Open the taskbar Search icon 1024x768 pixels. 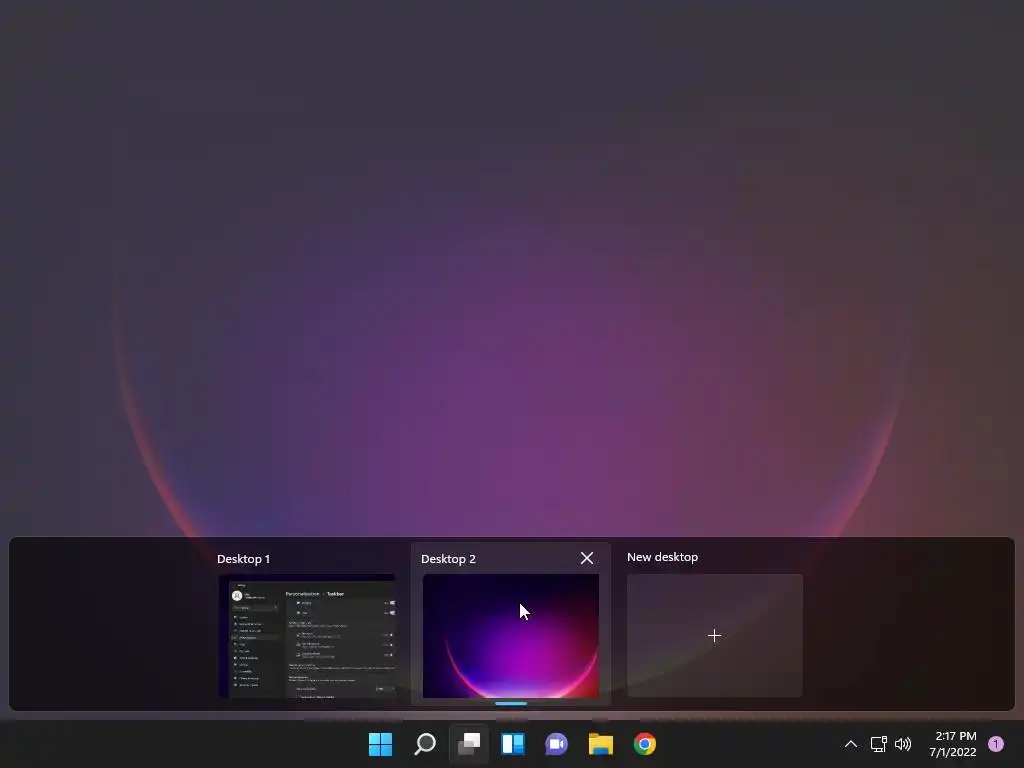pyautogui.click(x=424, y=744)
